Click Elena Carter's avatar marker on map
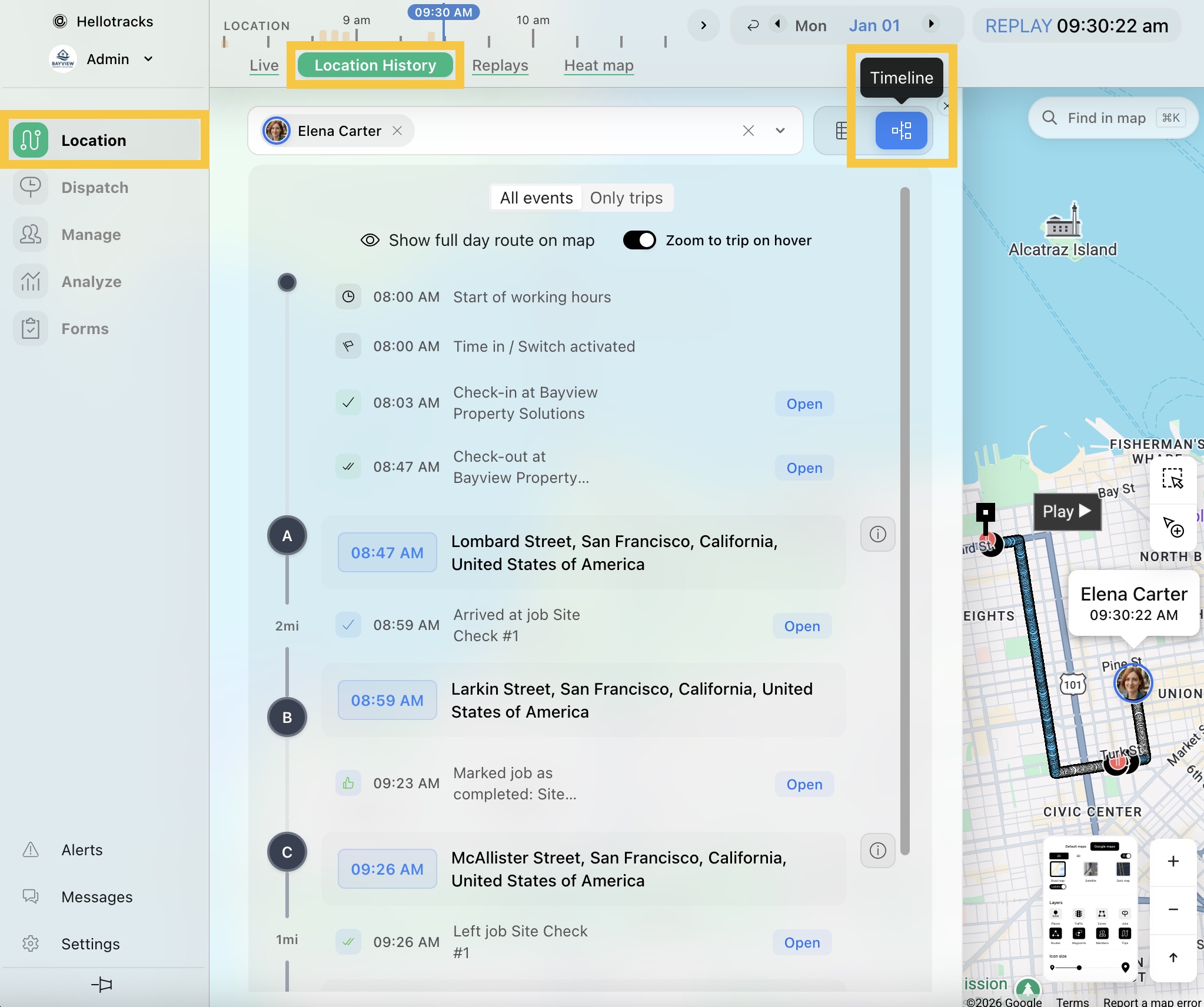The width and height of the screenshot is (1204, 1007). (1133, 683)
